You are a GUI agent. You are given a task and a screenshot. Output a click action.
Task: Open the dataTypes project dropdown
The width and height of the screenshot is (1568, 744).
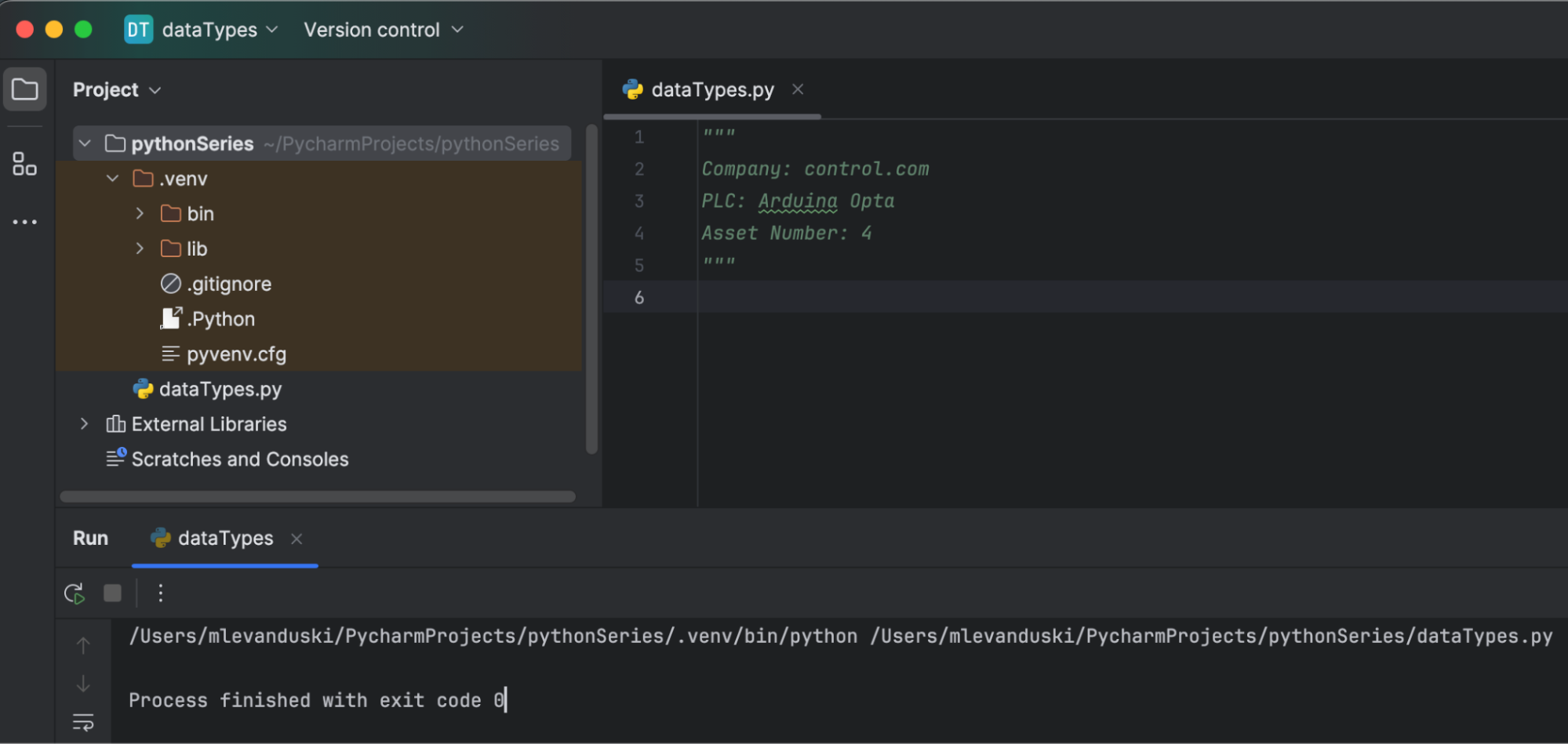click(220, 30)
